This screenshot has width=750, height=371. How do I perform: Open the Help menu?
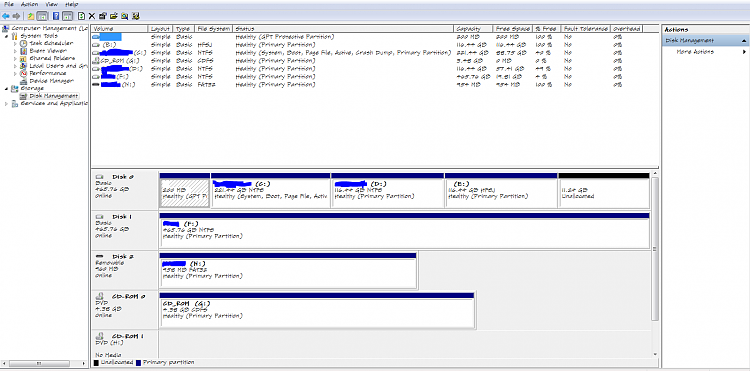[x=71, y=4]
